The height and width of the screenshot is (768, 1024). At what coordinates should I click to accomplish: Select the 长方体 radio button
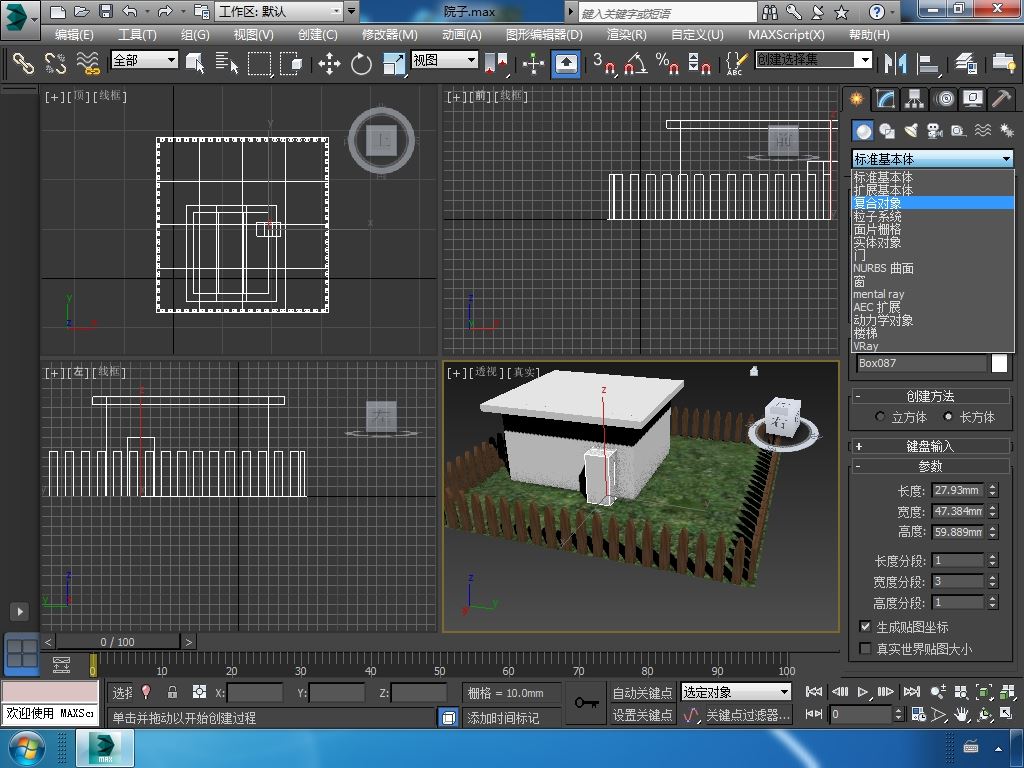coord(948,417)
